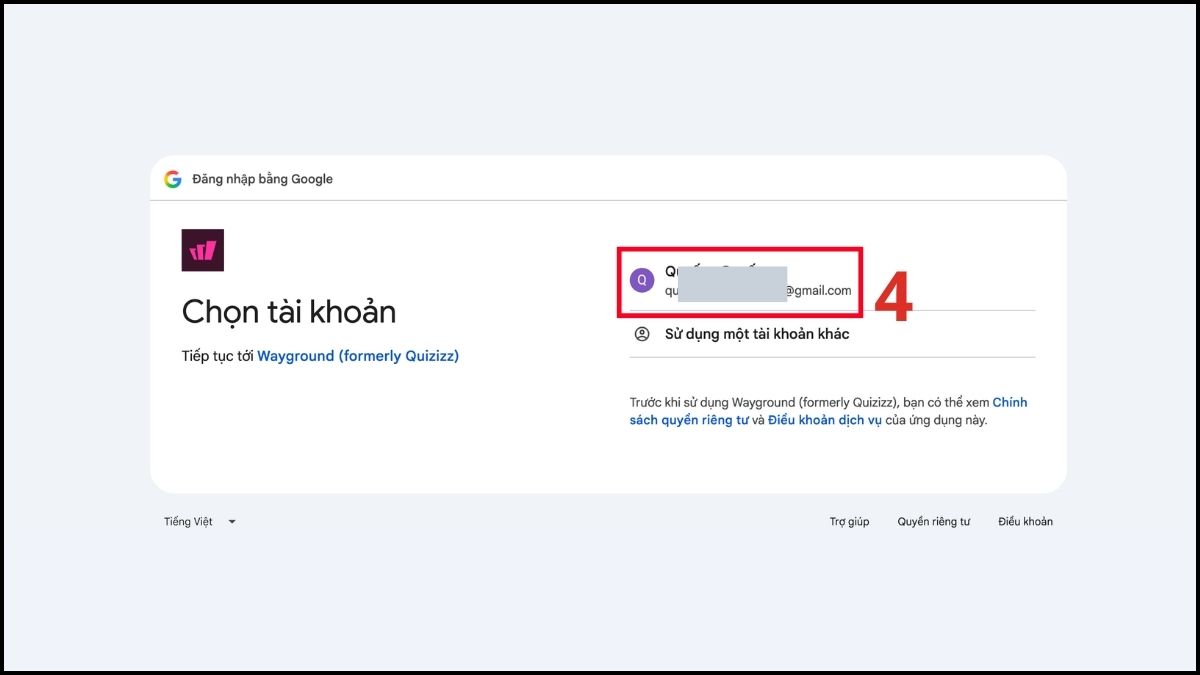Open the Wayground (formerly Quizizz) link

click(358, 356)
